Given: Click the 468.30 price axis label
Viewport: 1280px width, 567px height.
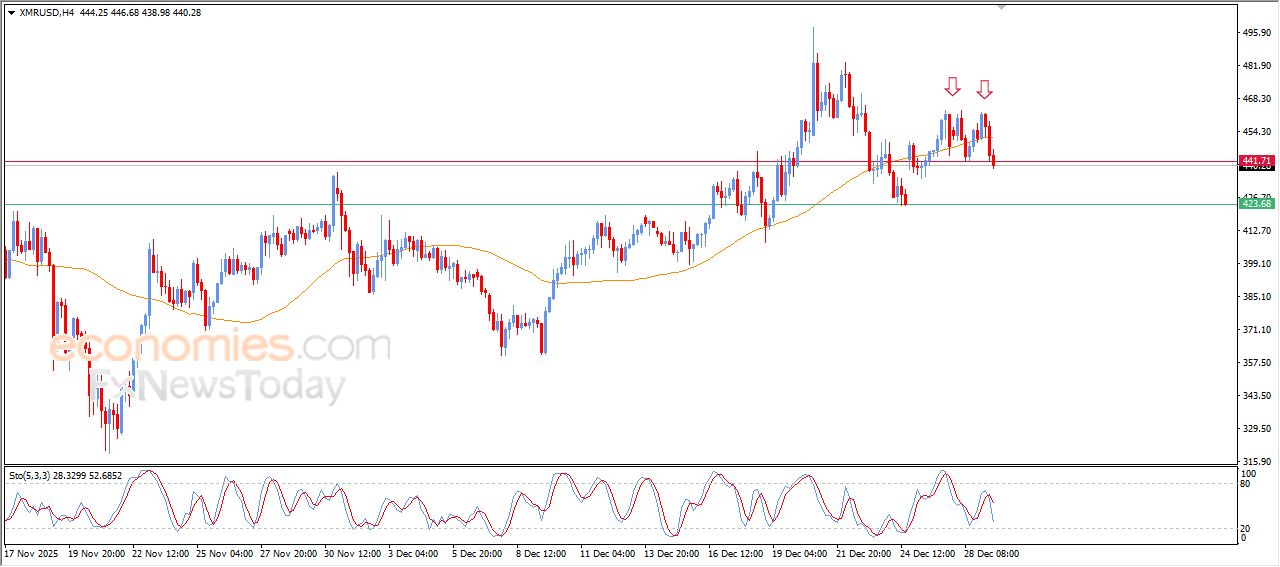Looking at the screenshot, I should pos(1256,99).
